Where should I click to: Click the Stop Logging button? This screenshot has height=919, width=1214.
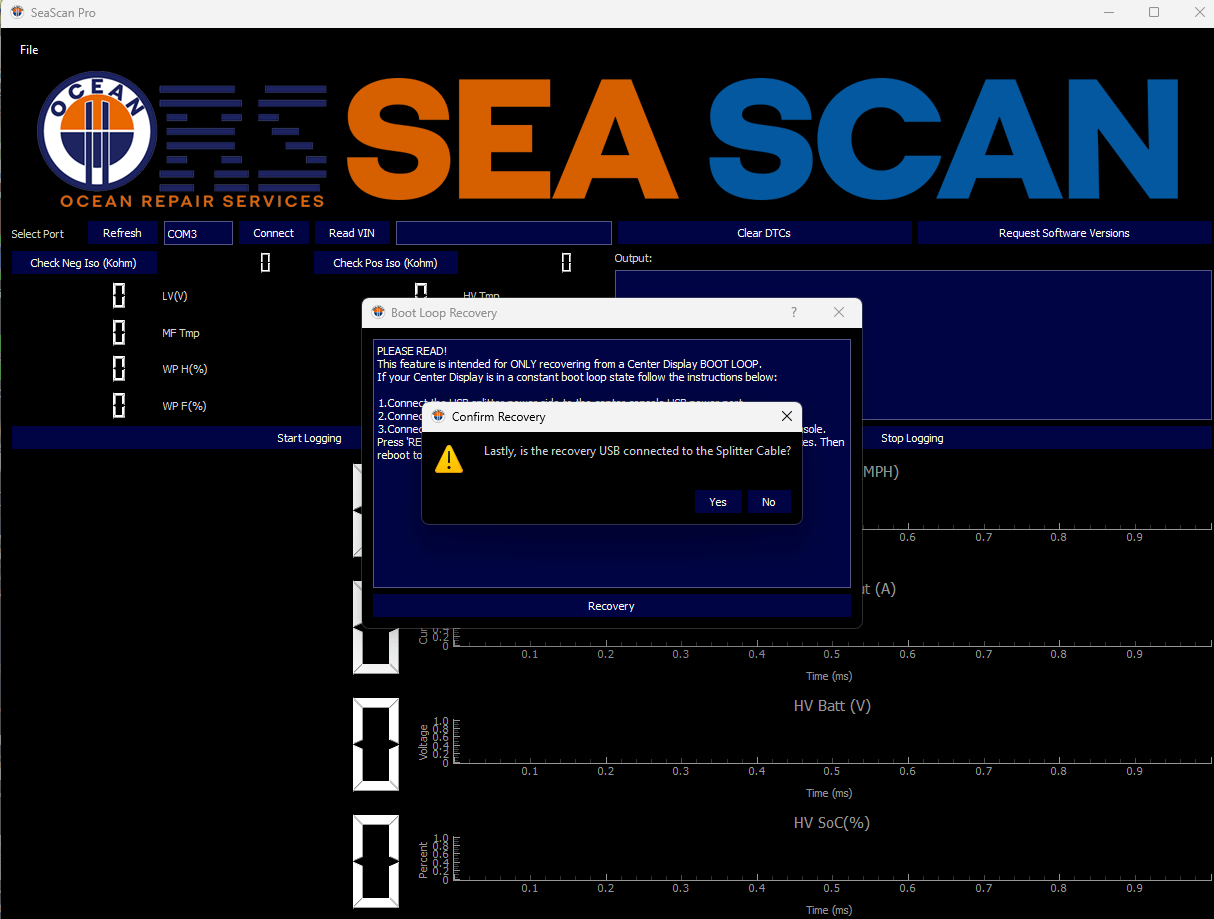point(911,438)
